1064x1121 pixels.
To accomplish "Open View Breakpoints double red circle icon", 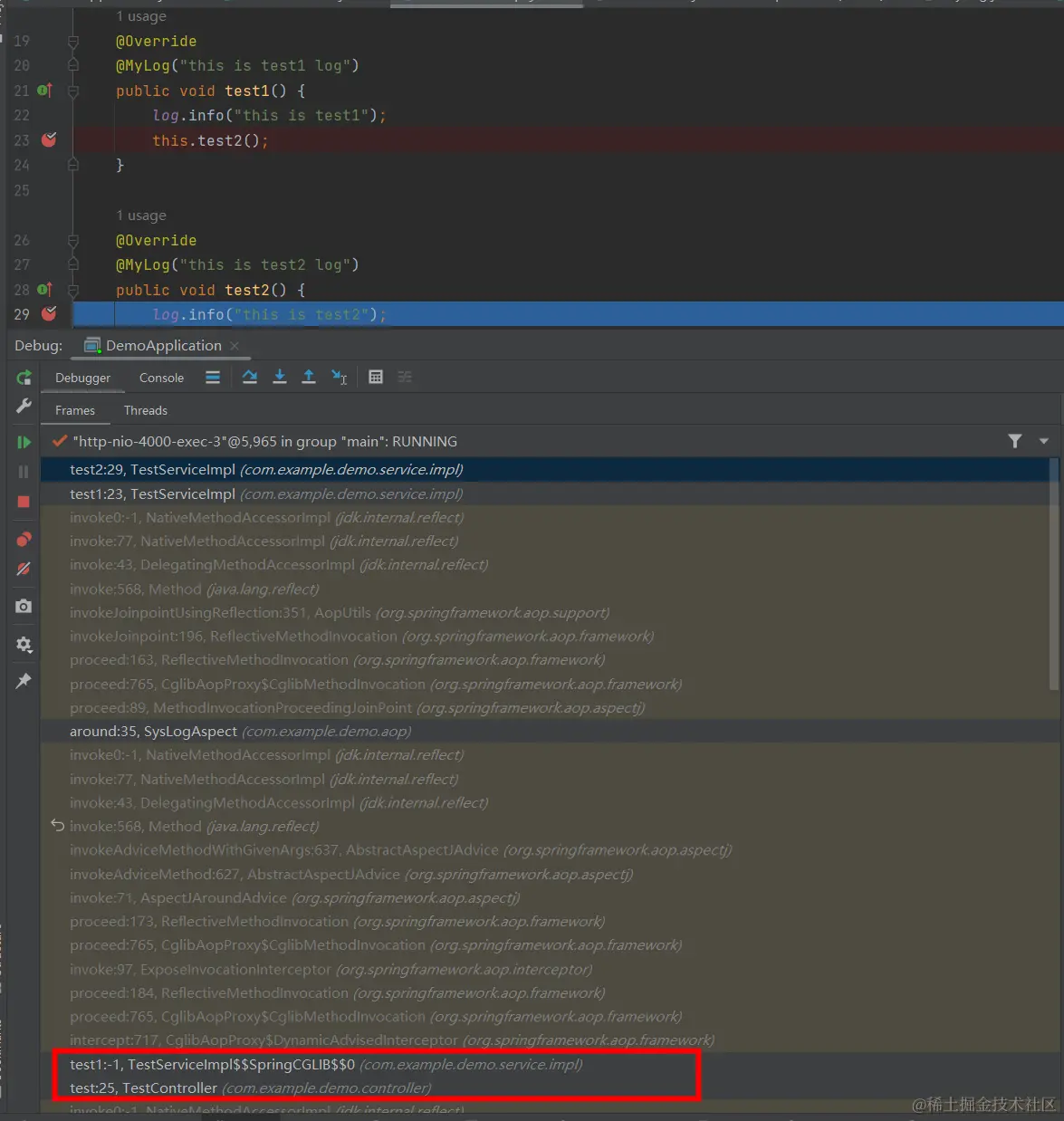I will (x=24, y=539).
